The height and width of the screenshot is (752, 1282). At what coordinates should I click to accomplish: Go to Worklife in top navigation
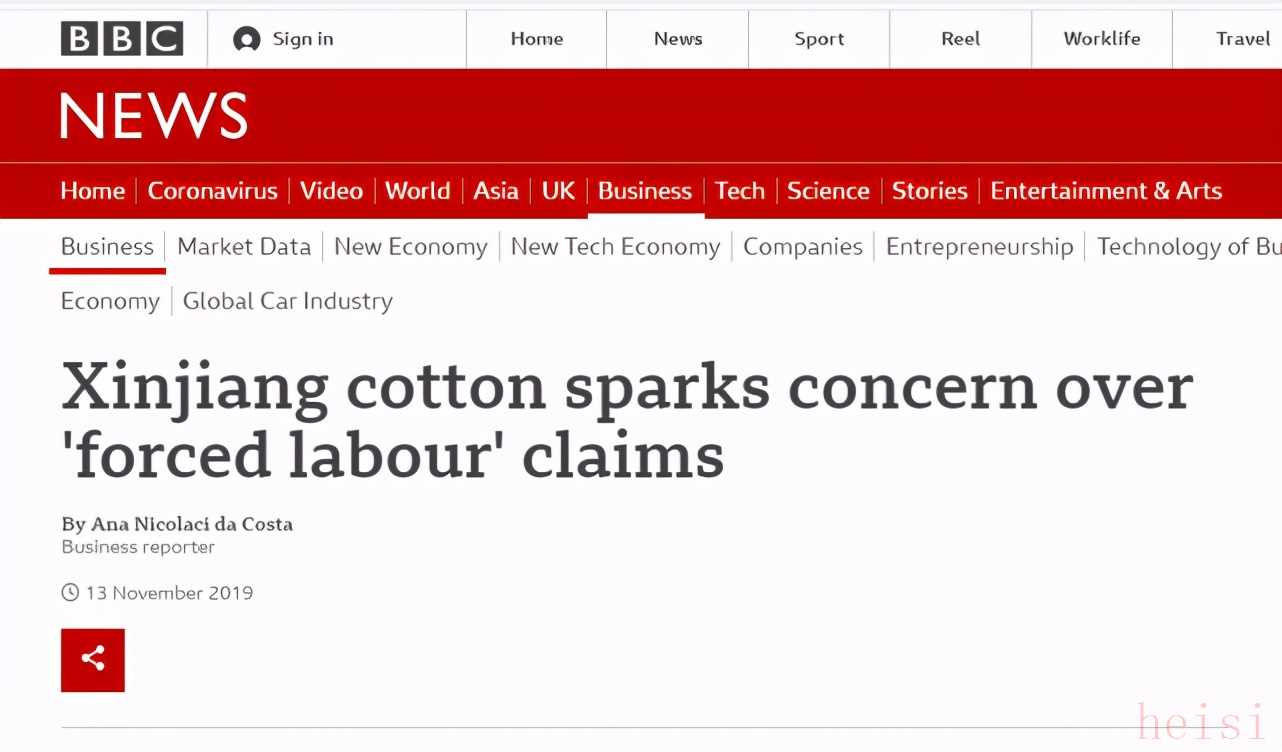(1101, 39)
